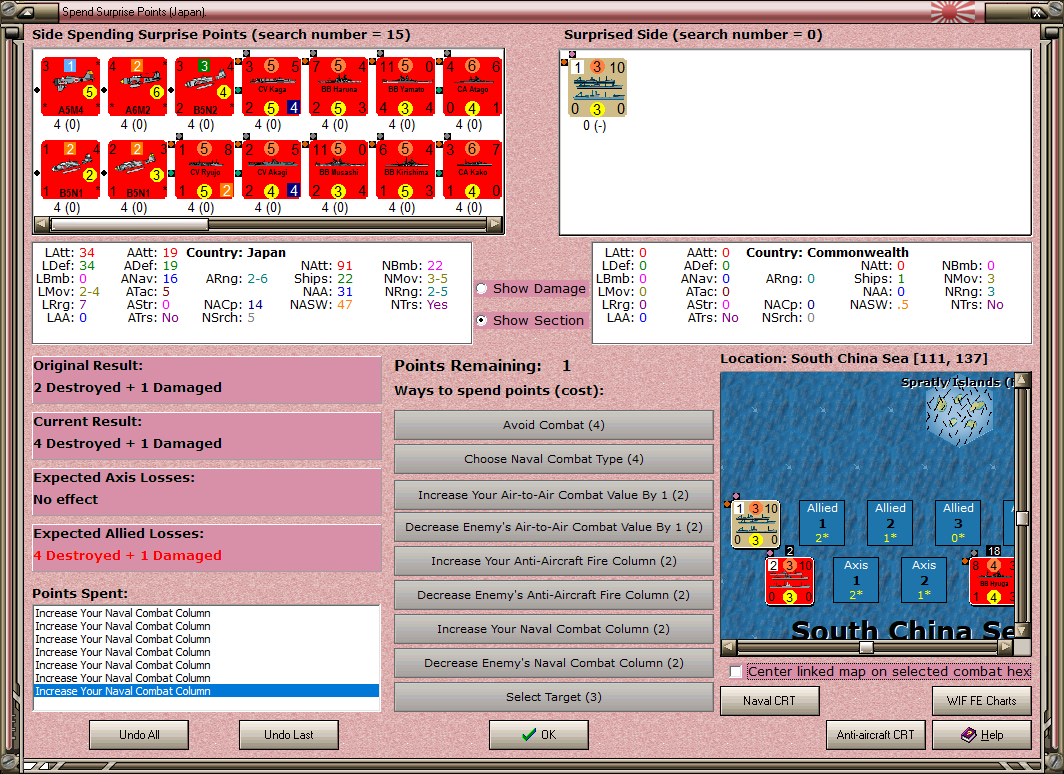
Task: Click the map vertical scrollbar thumb
Action: (1022, 518)
